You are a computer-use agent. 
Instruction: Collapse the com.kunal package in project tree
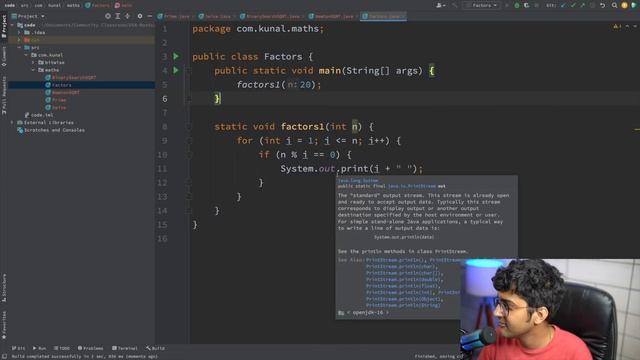tap(27, 55)
